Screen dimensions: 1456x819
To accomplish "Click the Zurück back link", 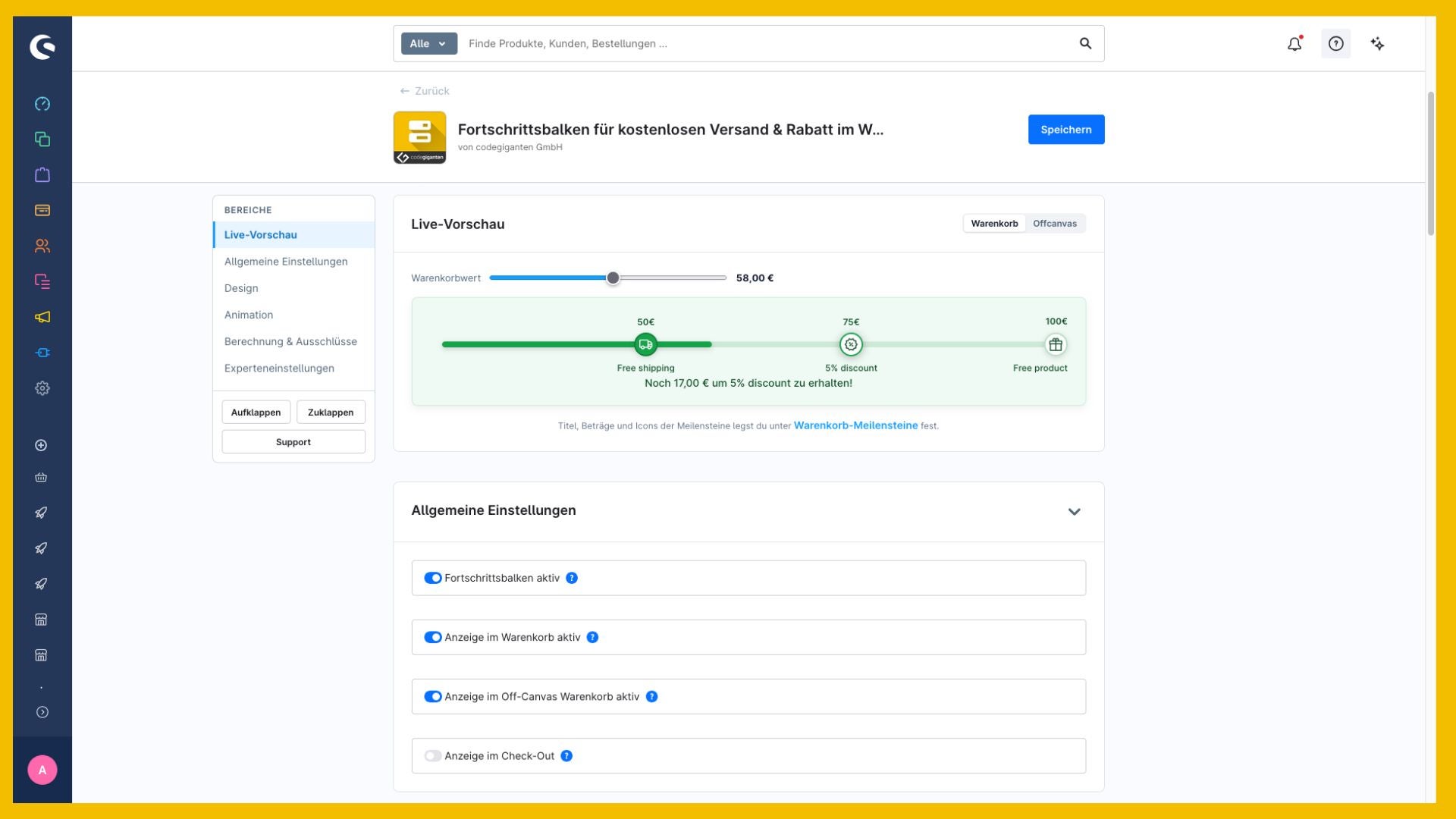I will (425, 91).
